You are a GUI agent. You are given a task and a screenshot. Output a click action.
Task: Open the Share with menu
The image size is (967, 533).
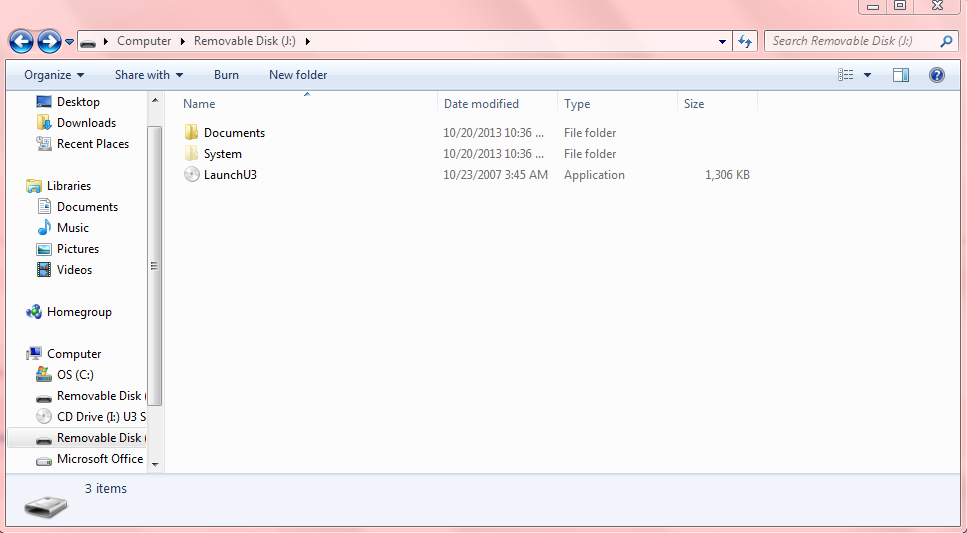149,75
